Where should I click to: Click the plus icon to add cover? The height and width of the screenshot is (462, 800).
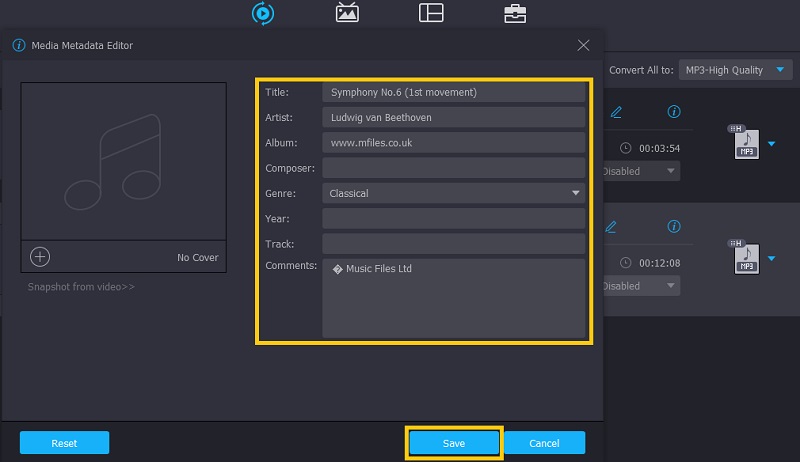click(x=40, y=257)
